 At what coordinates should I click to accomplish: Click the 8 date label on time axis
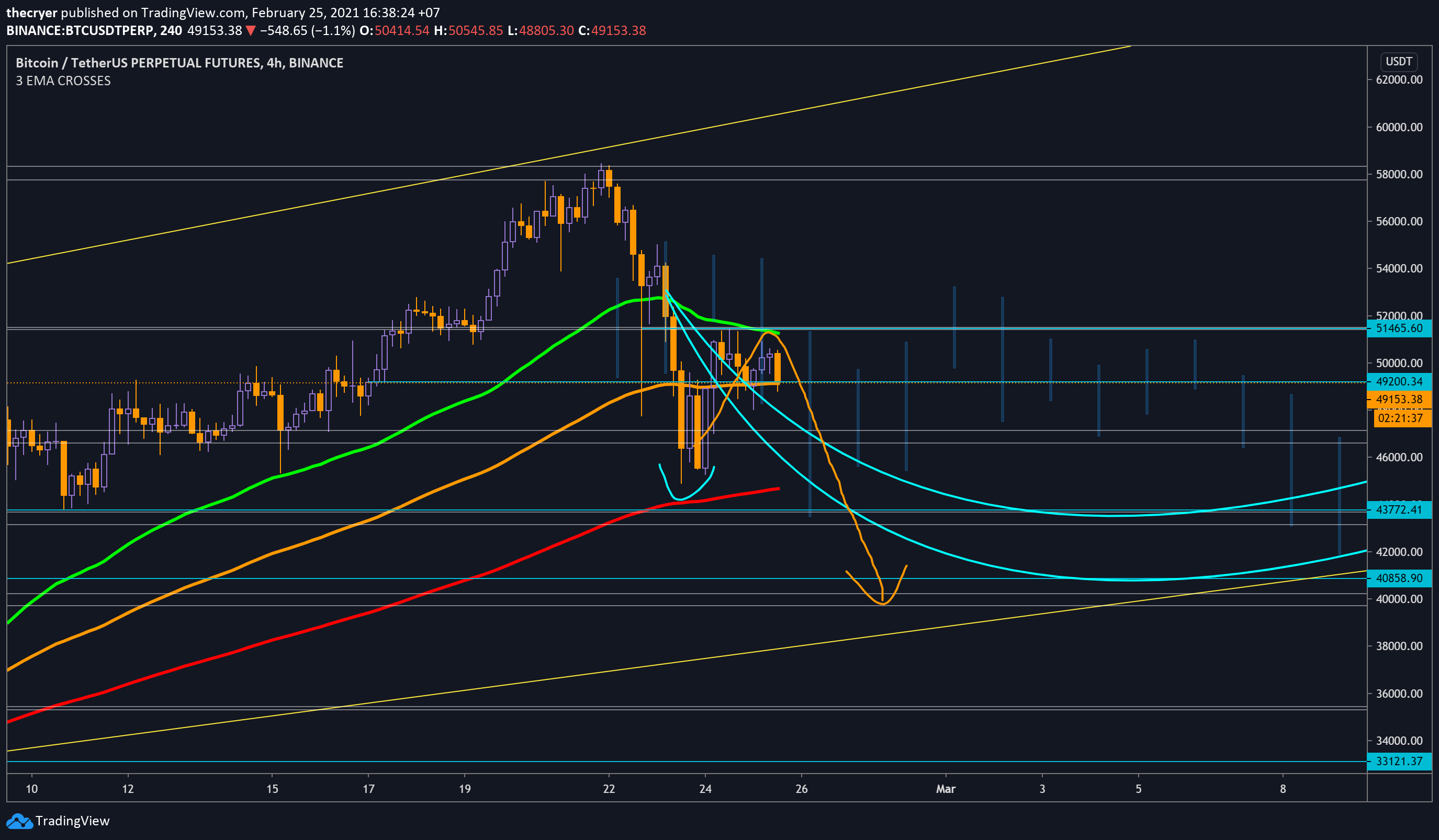pos(1283,789)
